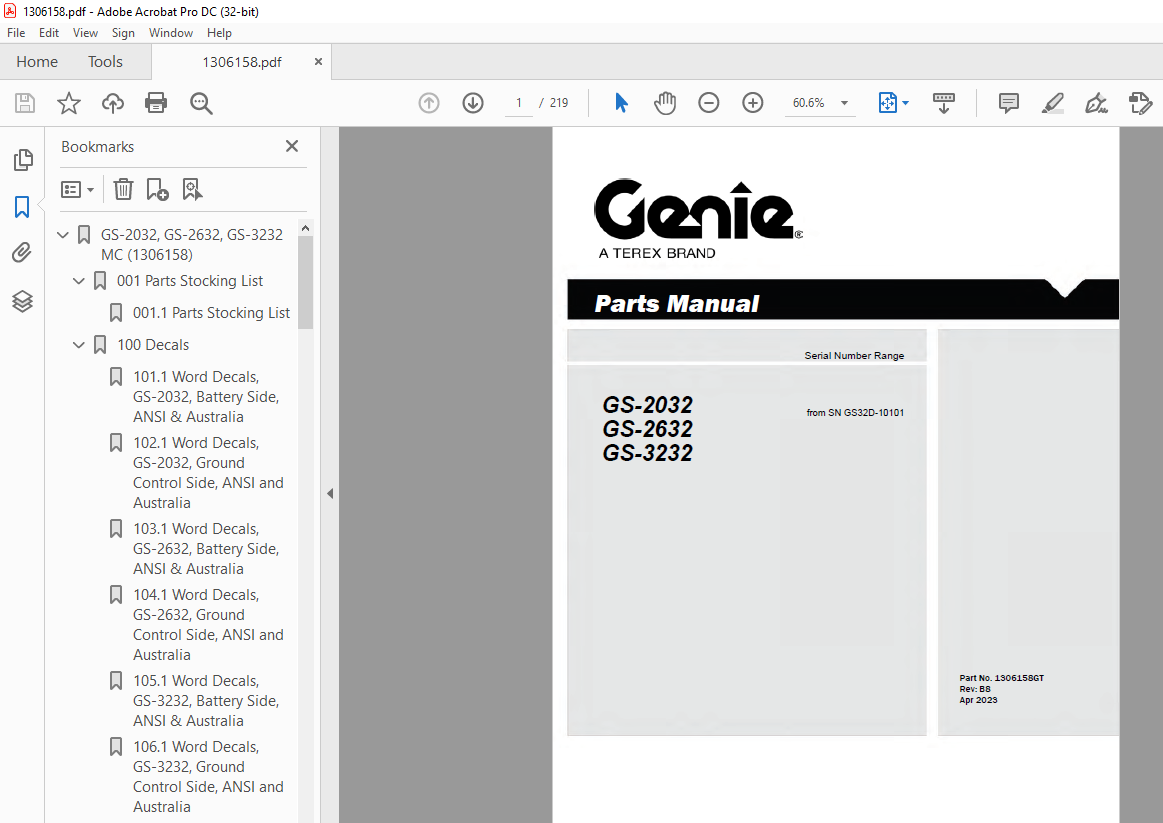Add a comment with note icon
Screen dimensions: 1163x823
(x=1009, y=103)
